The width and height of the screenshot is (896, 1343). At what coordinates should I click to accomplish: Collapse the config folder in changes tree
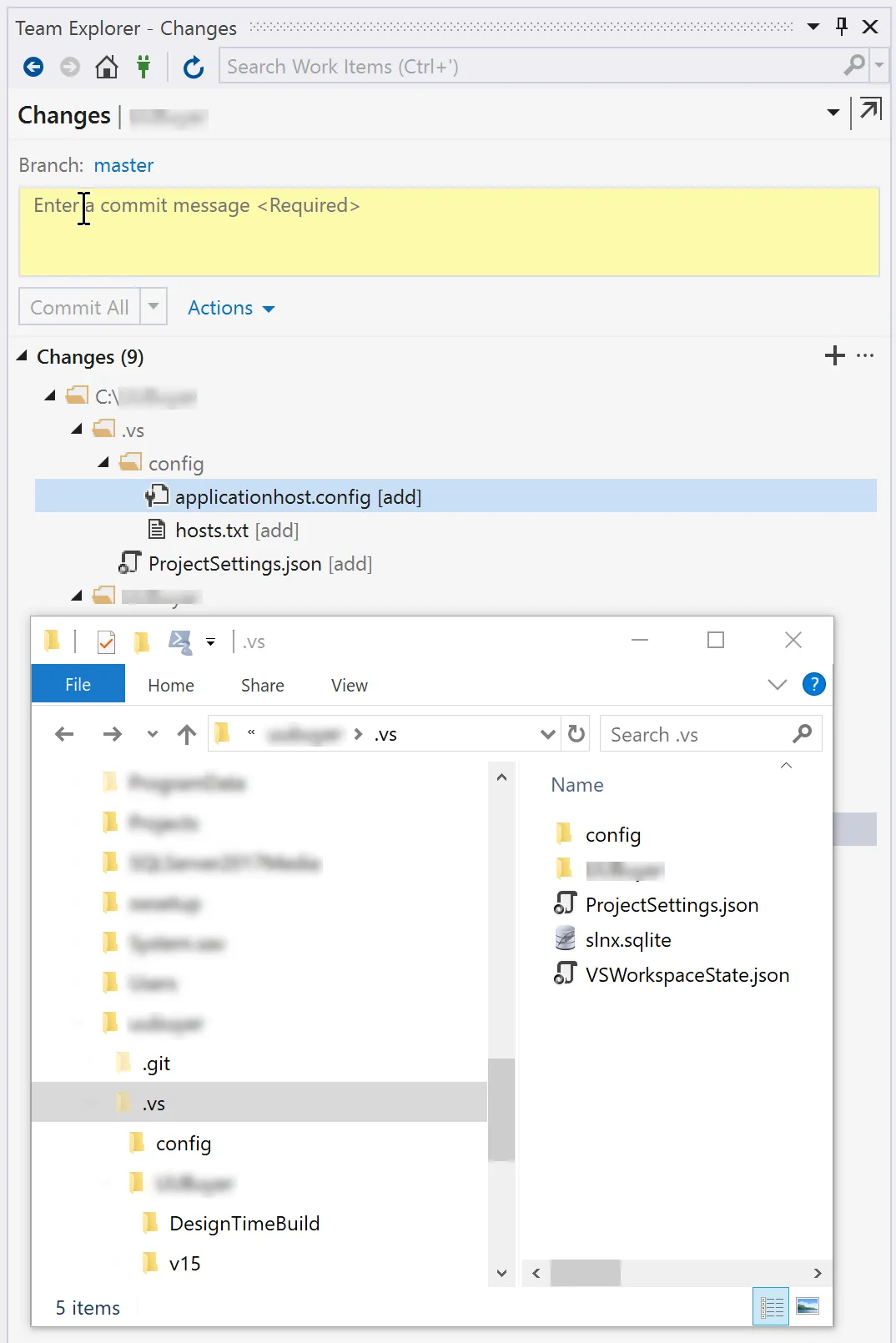[x=103, y=463]
